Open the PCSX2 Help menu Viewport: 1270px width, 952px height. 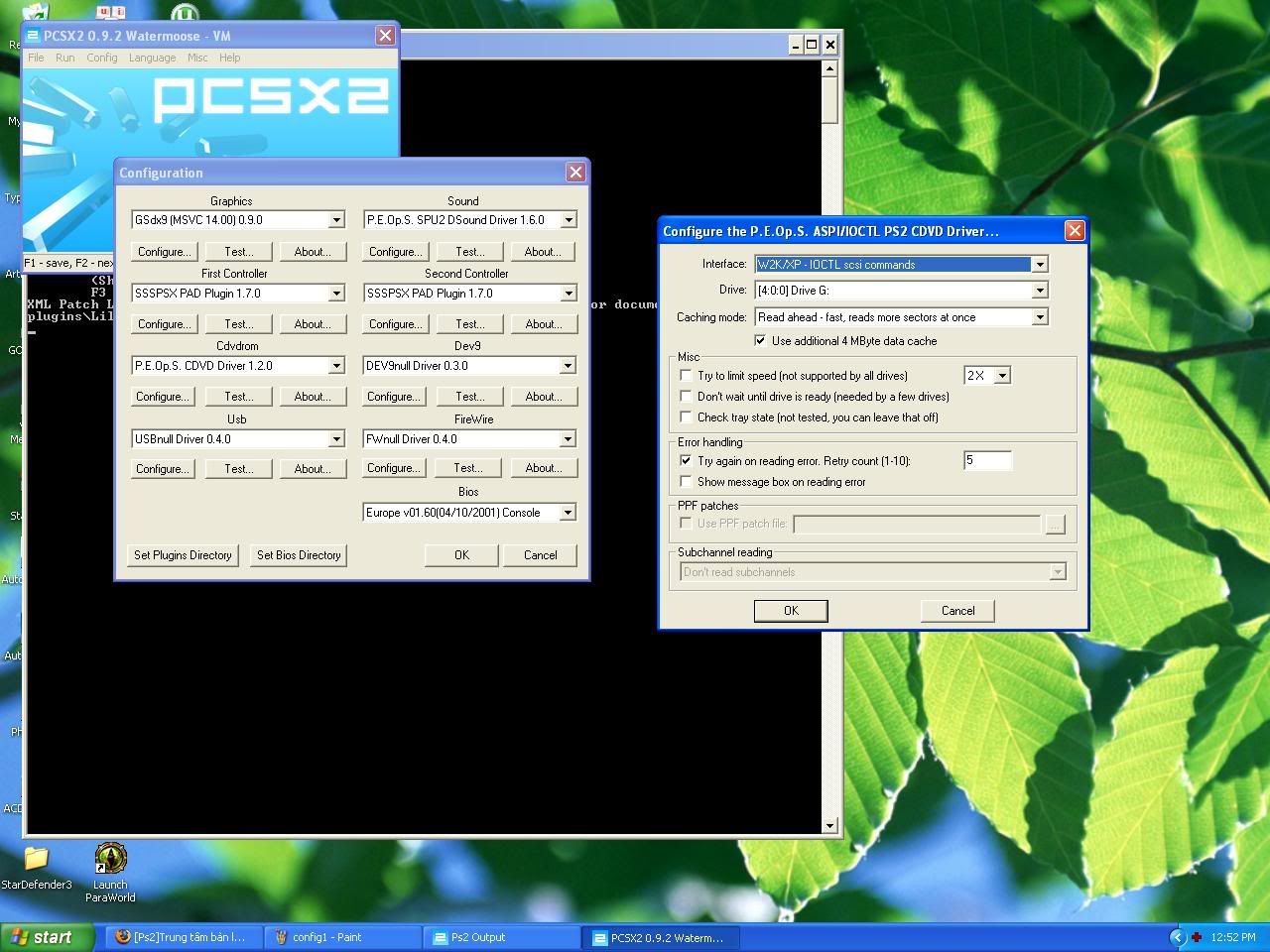(x=229, y=58)
